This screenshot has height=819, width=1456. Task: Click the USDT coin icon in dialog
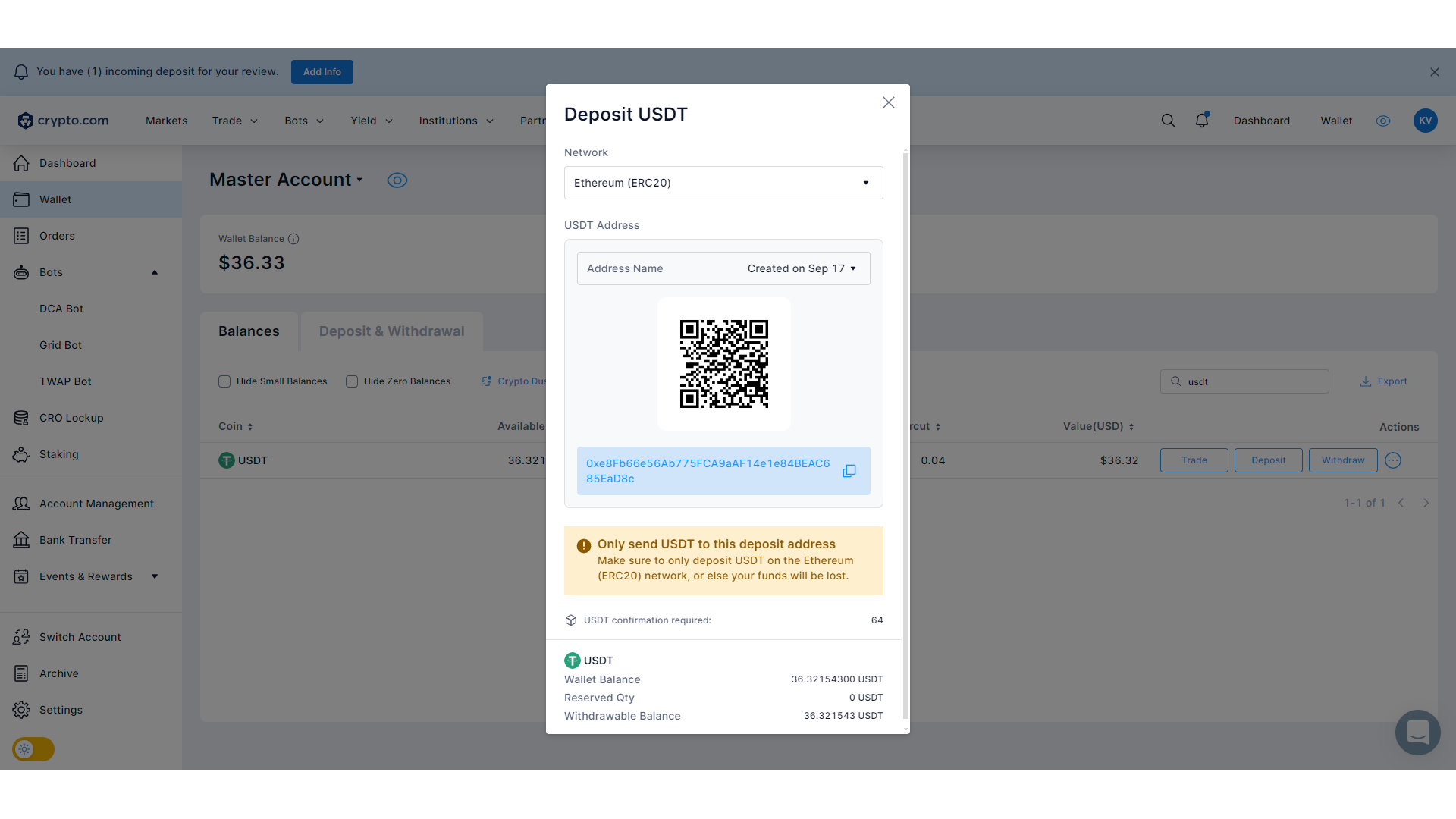[573, 661]
